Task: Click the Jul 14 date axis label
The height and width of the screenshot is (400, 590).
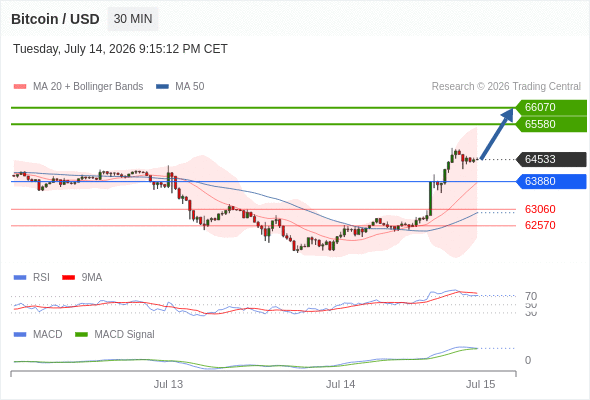Action: coord(341,385)
